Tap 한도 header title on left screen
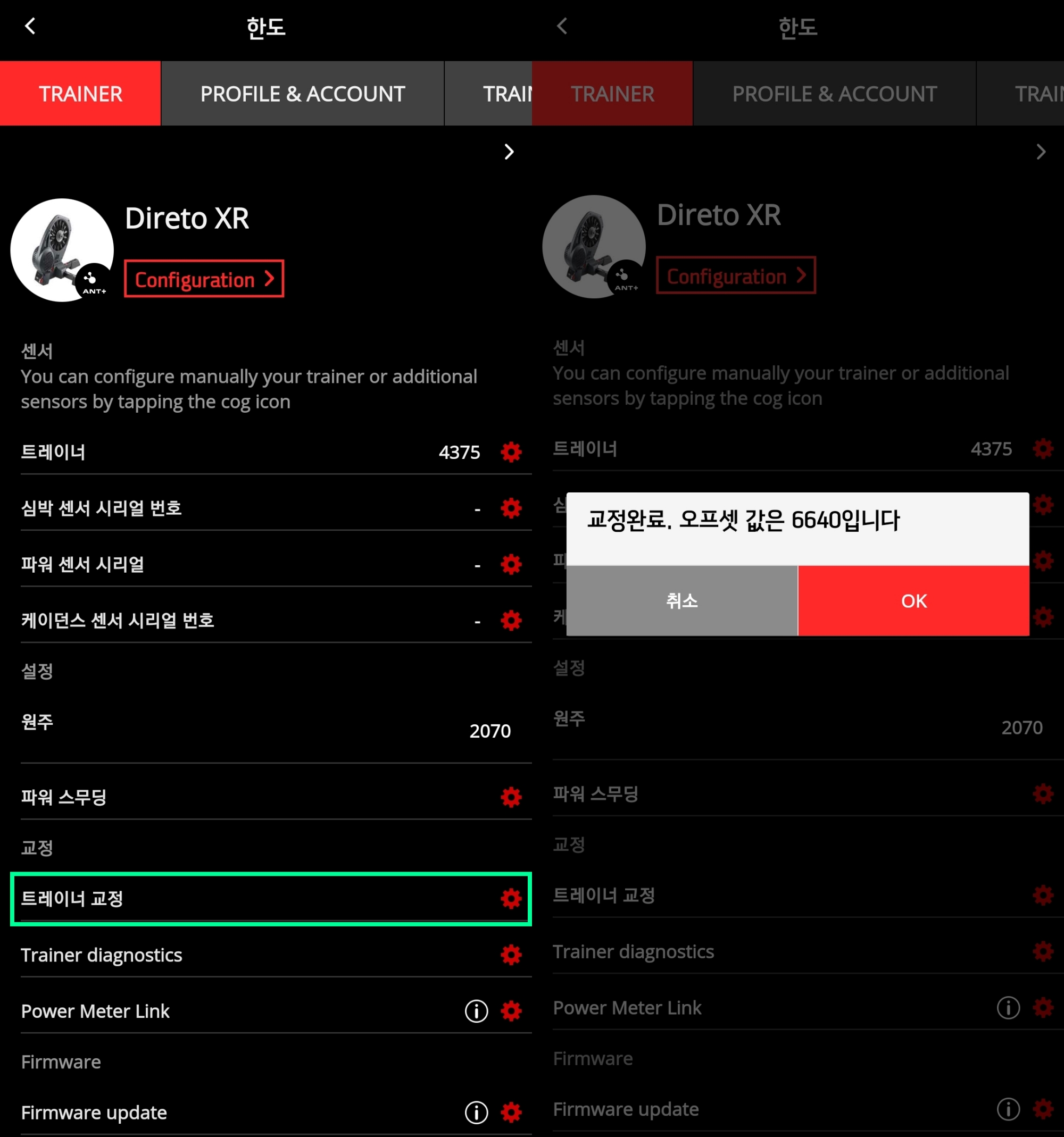Screen dimensions: 1064x1137 (266, 28)
